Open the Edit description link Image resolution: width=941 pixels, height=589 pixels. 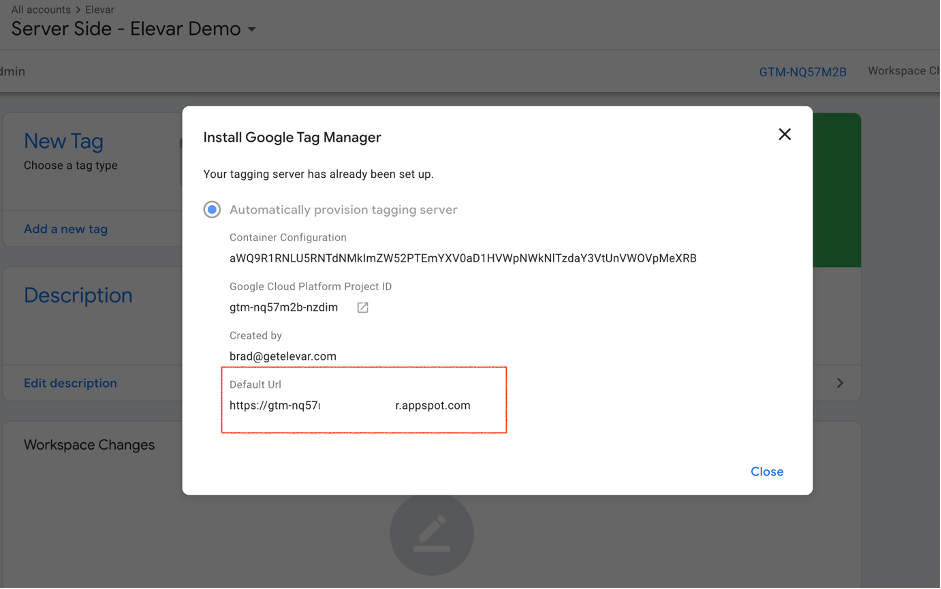(x=70, y=383)
